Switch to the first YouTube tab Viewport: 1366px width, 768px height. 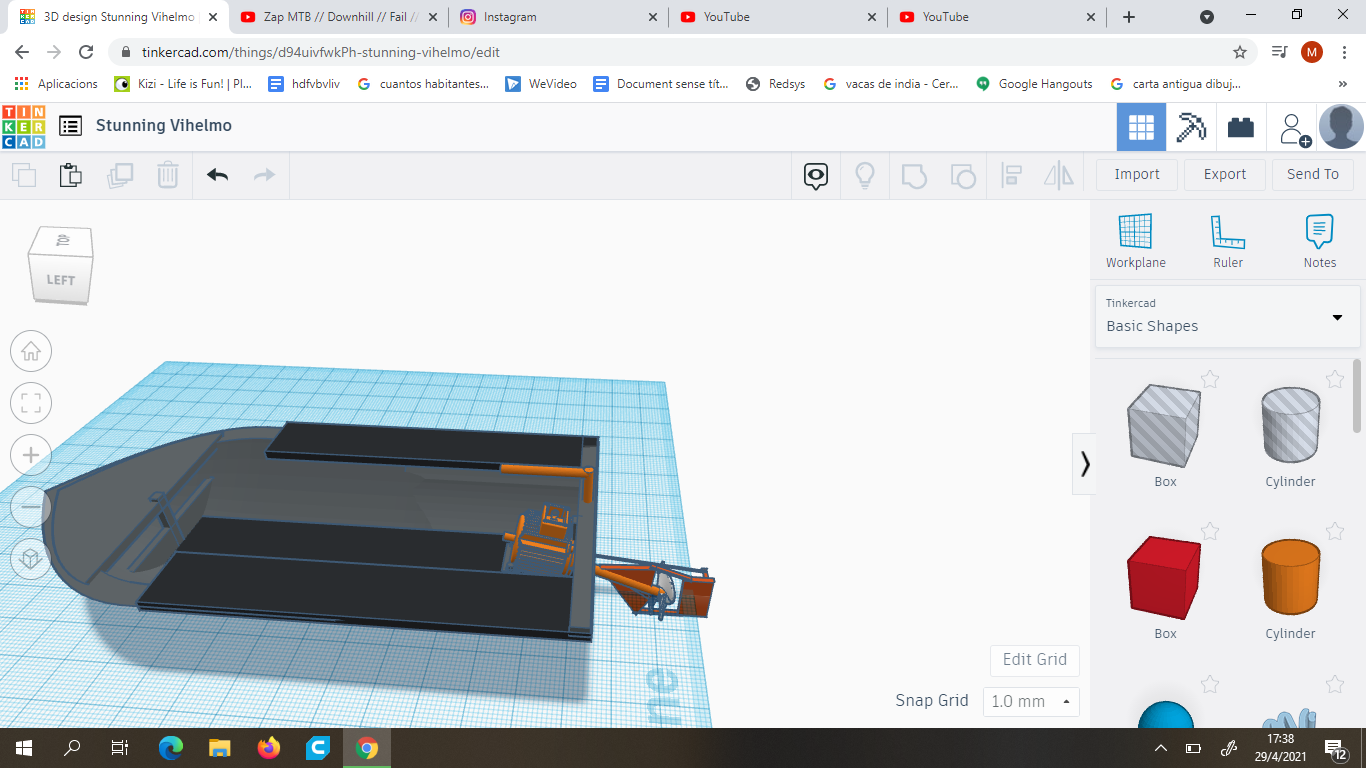click(x=778, y=17)
